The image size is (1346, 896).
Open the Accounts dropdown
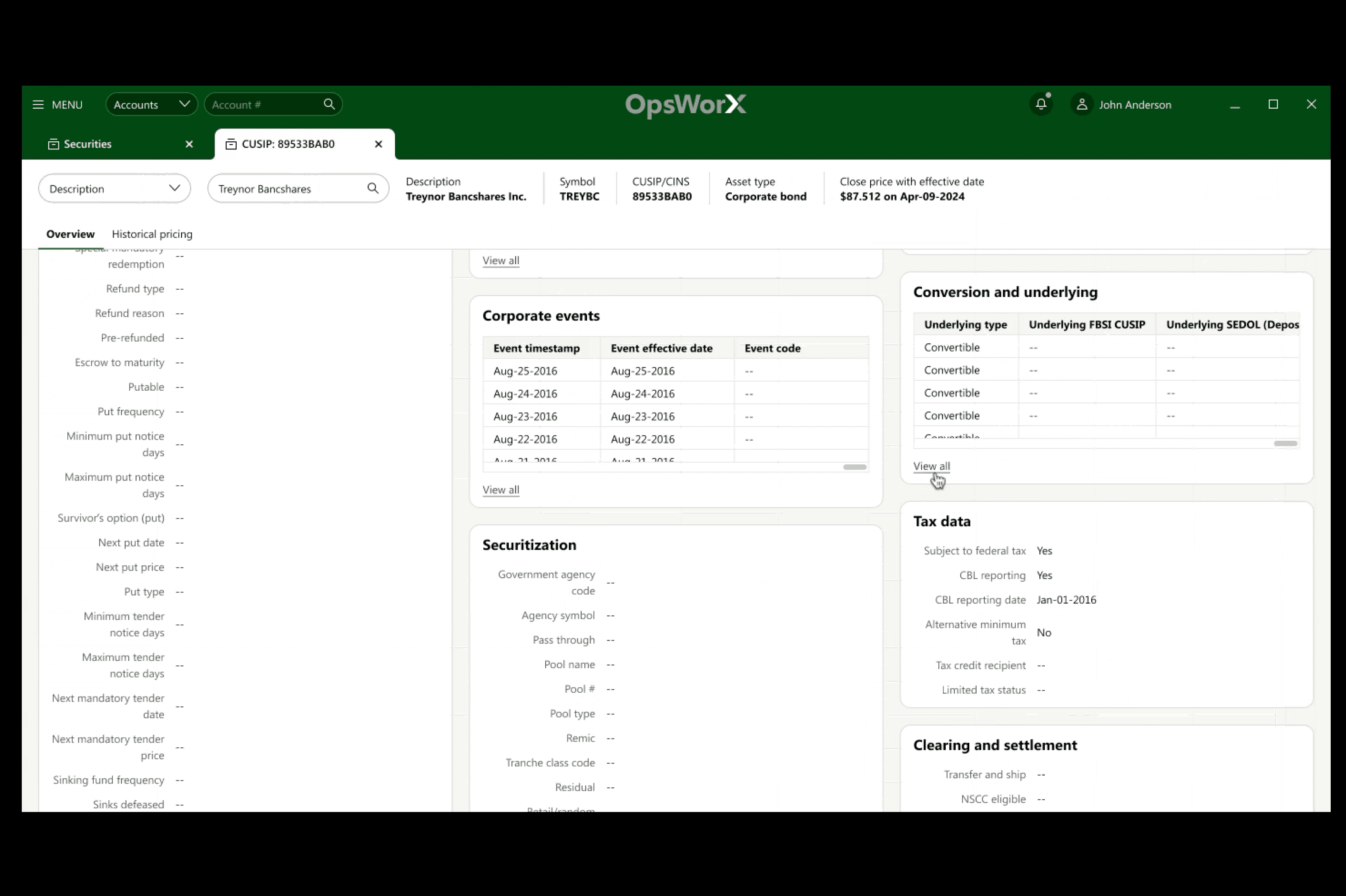click(151, 105)
